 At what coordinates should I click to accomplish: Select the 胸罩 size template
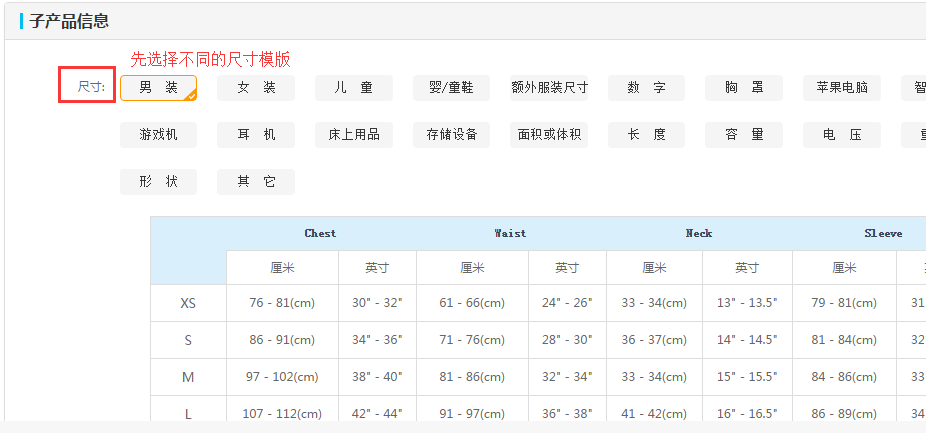tap(744, 88)
